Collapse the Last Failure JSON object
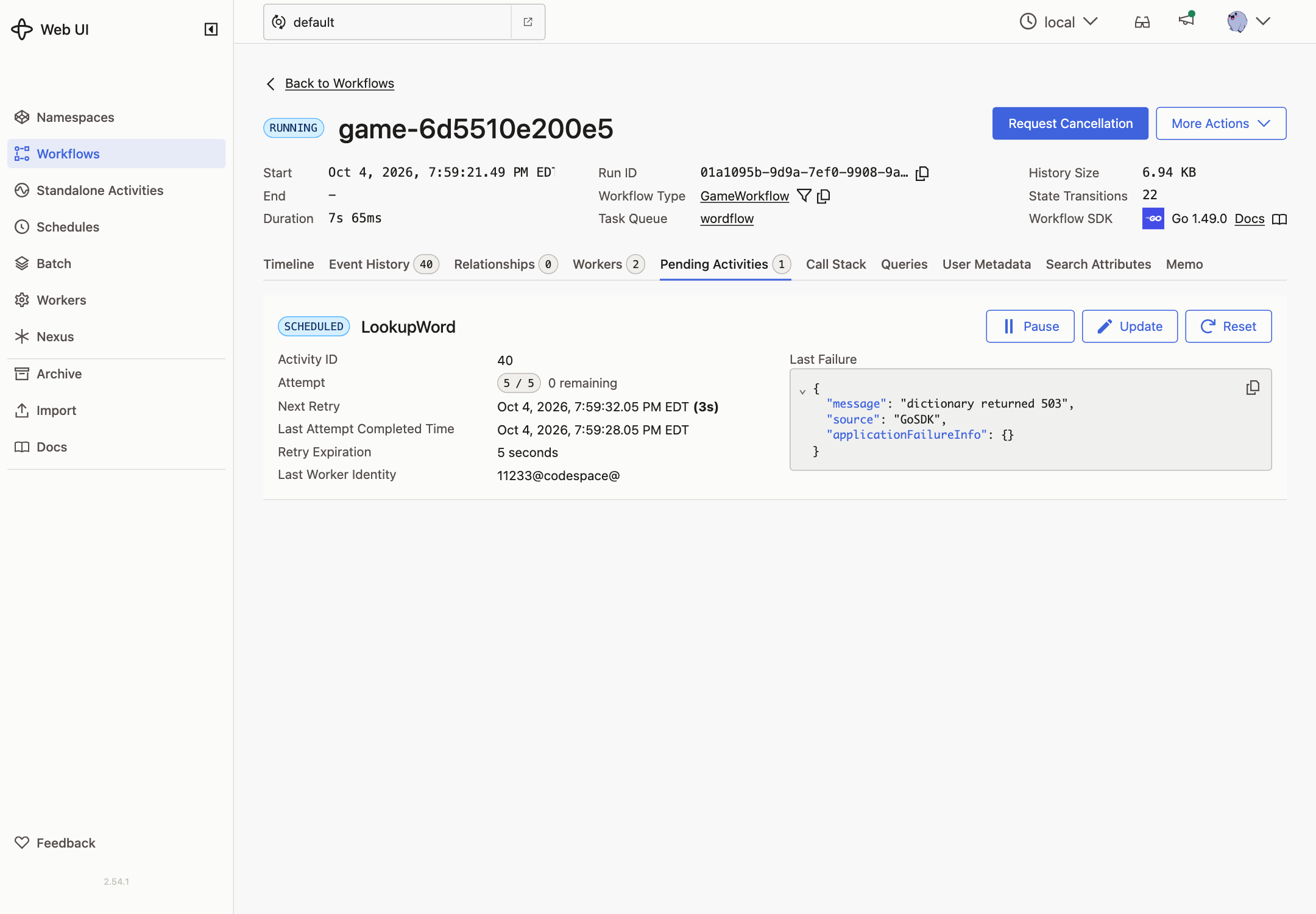 (x=802, y=391)
